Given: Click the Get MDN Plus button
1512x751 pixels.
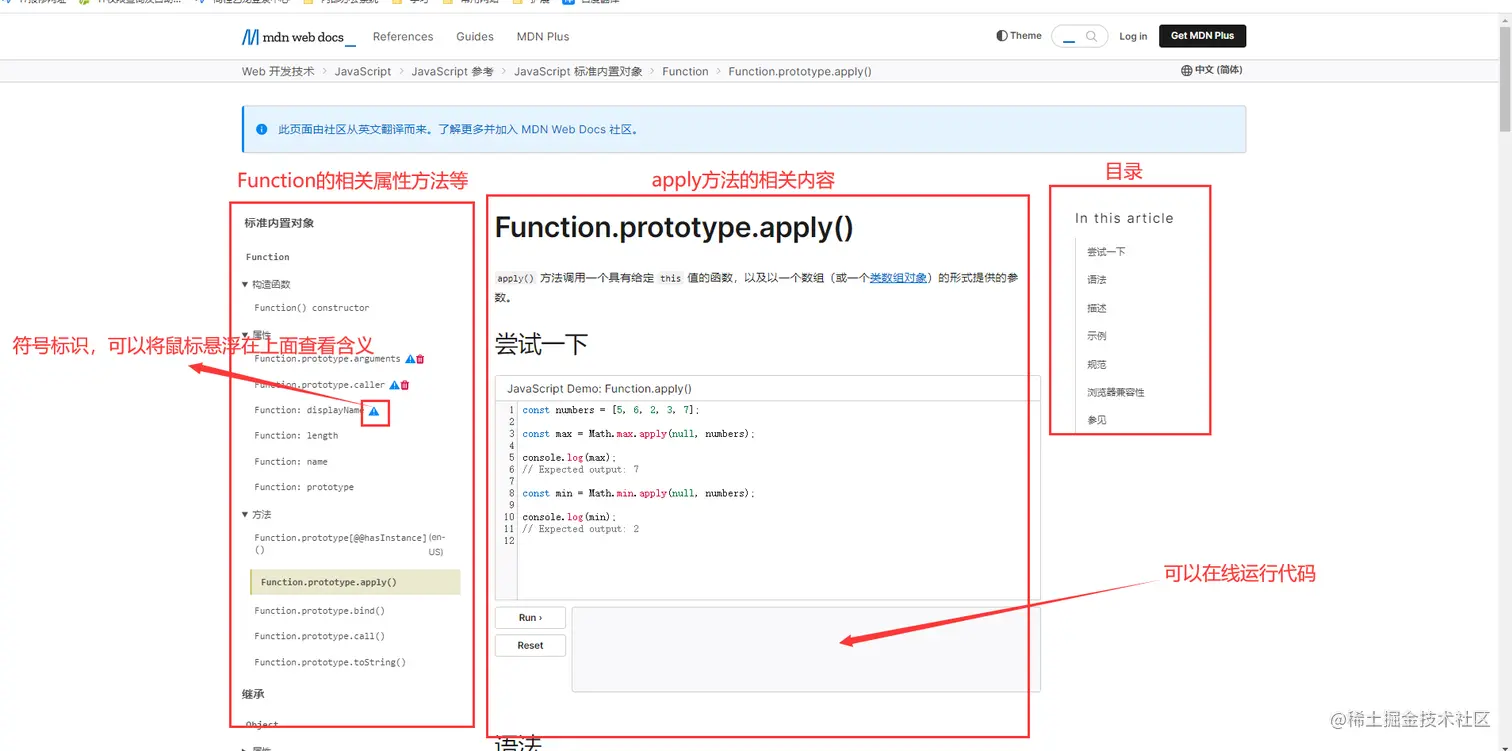Looking at the screenshot, I should click(1202, 36).
